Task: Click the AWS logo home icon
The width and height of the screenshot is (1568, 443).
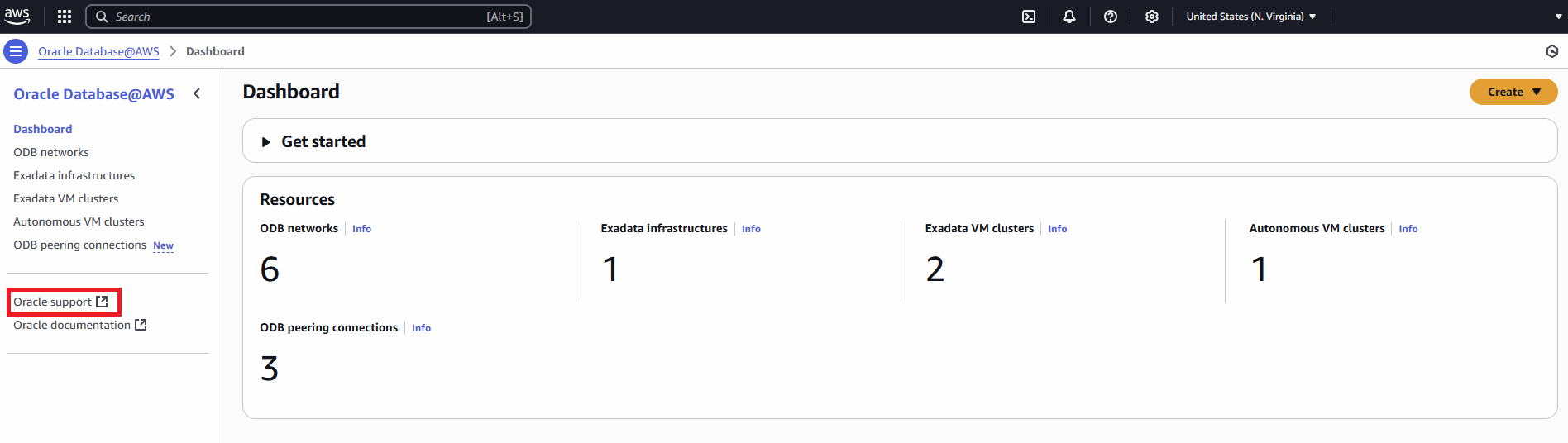Action: point(17,17)
